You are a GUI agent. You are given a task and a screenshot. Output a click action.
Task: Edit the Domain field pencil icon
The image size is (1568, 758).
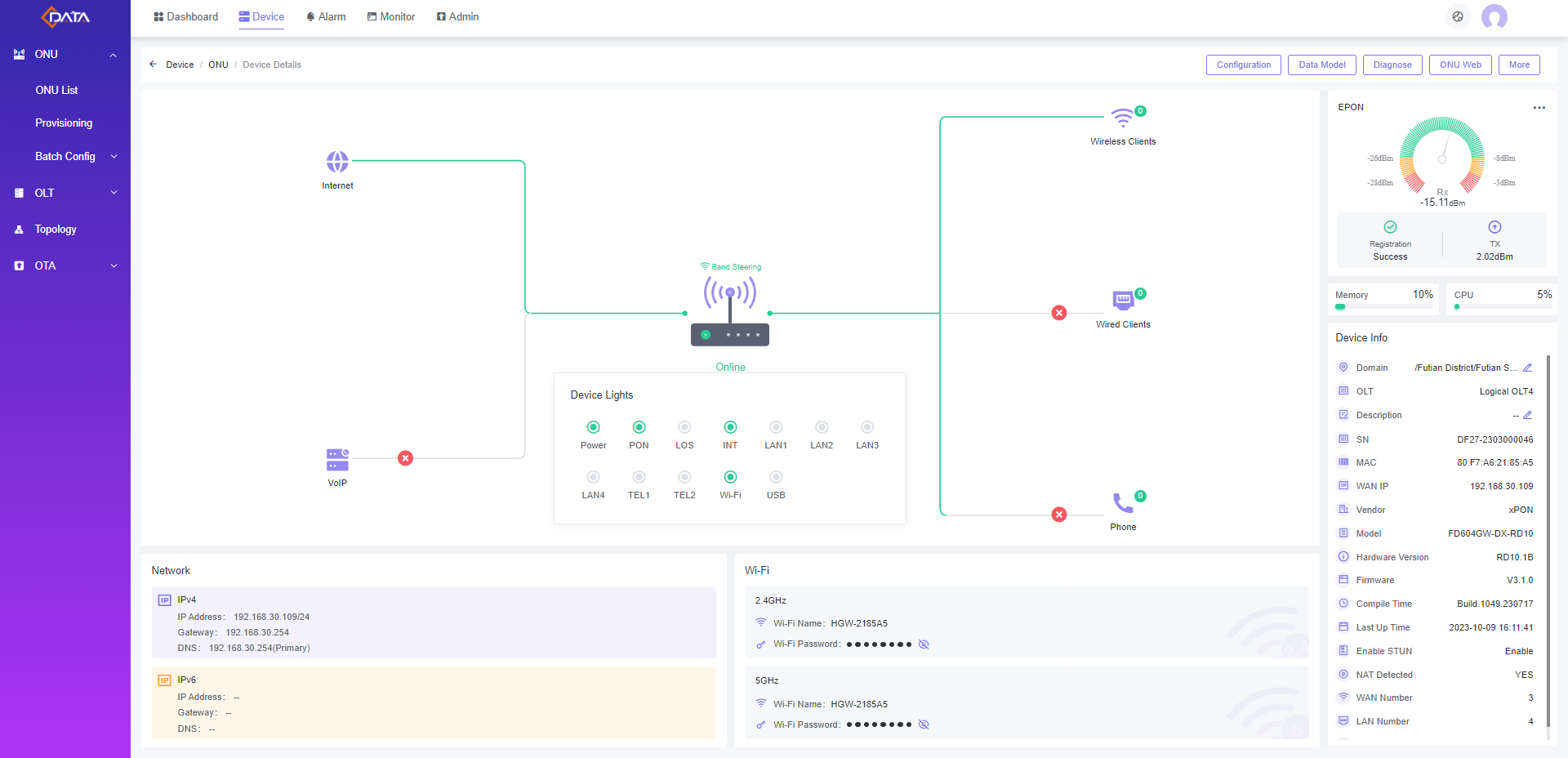click(1527, 368)
